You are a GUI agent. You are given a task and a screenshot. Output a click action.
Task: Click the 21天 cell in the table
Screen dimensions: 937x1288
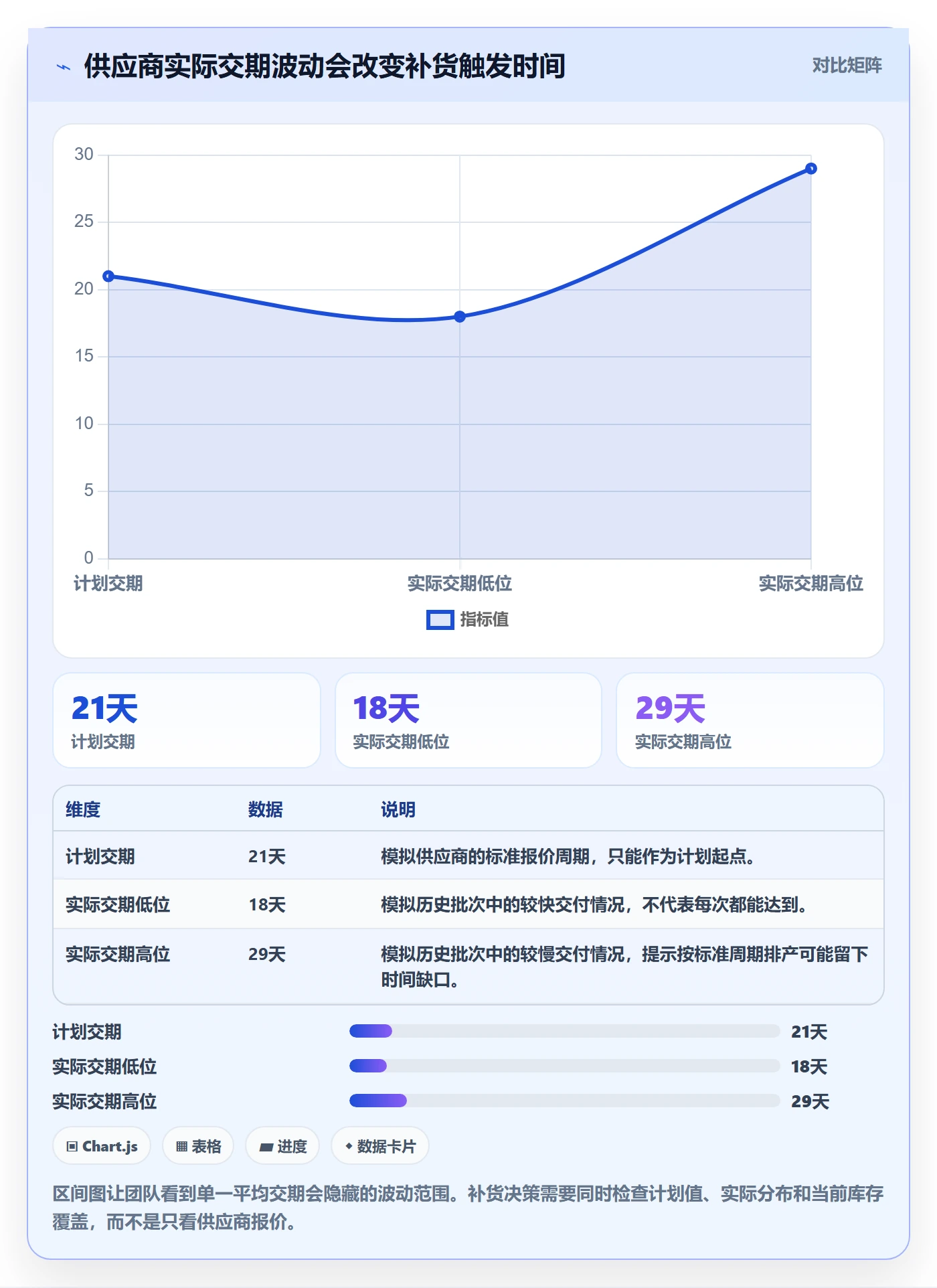pos(267,856)
